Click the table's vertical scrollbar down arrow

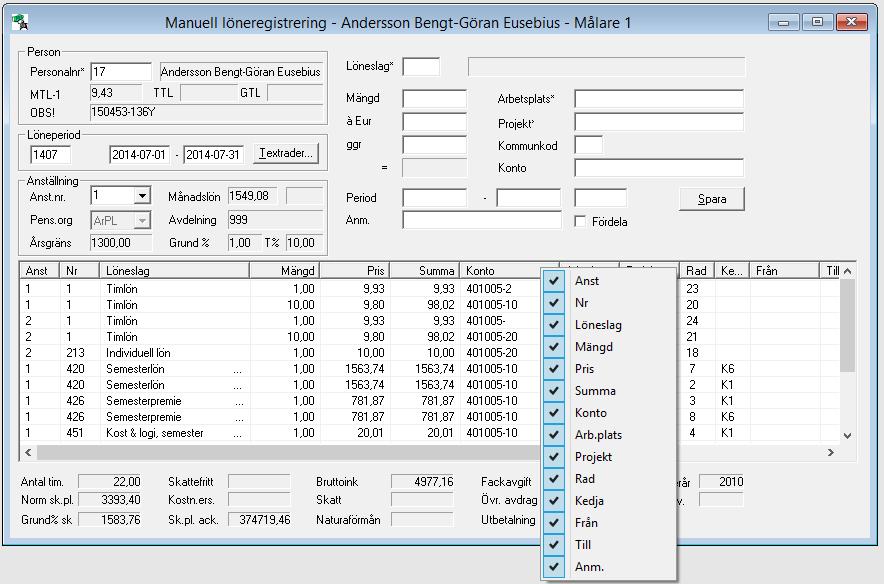click(x=847, y=436)
